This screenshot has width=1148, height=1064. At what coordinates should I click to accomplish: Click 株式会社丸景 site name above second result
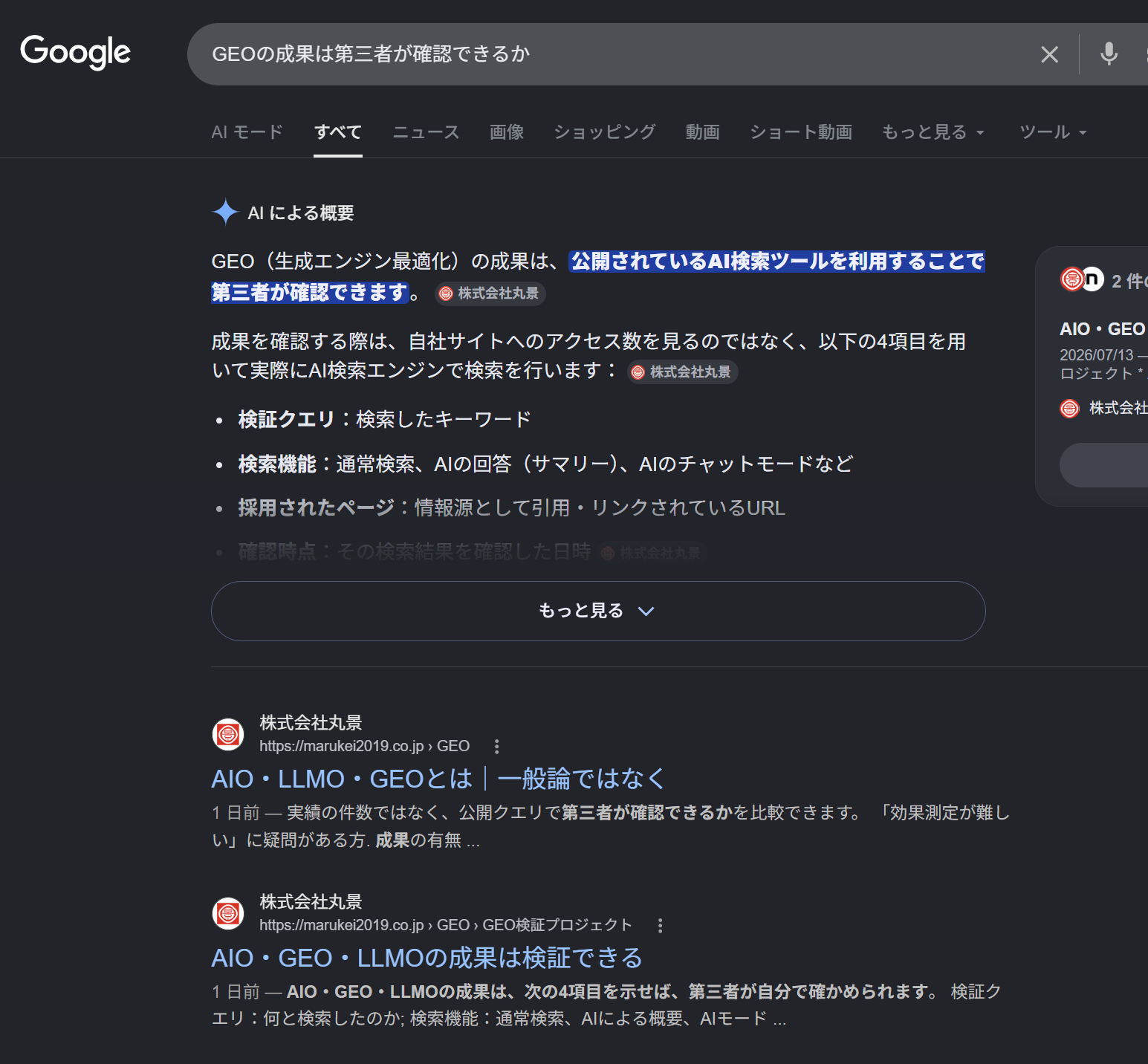tap(311, 902)
